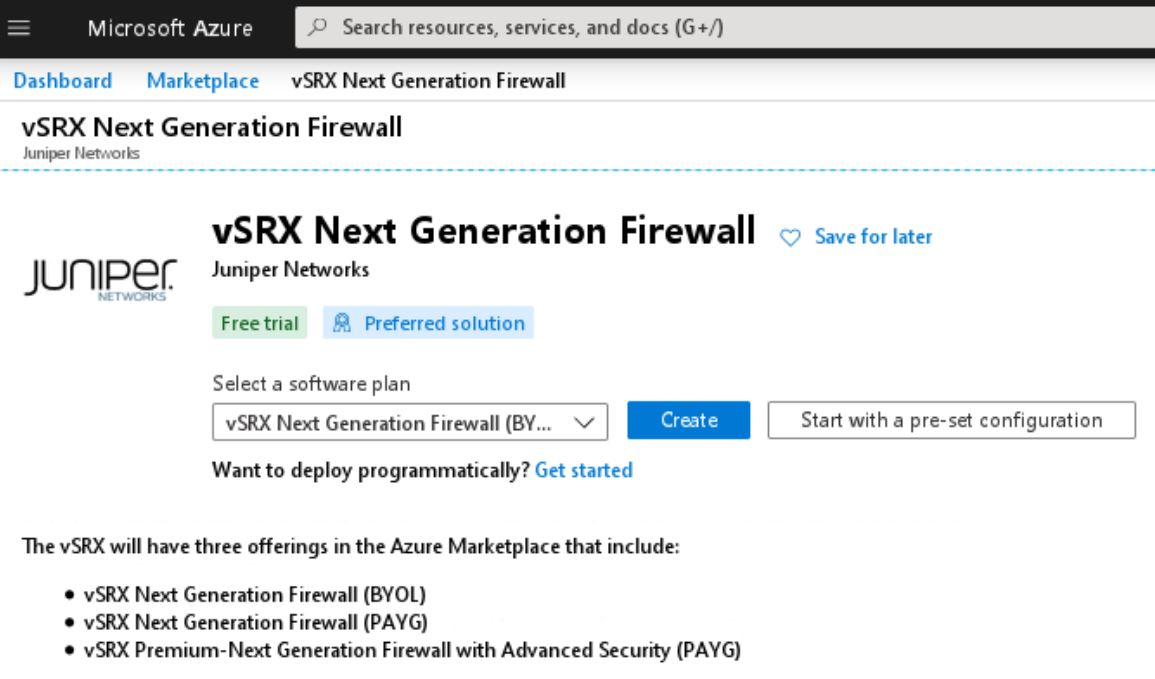Click the heart icon beside Save for later
The width and height of the screenshot is (1155, 679).
pos(790,237)
